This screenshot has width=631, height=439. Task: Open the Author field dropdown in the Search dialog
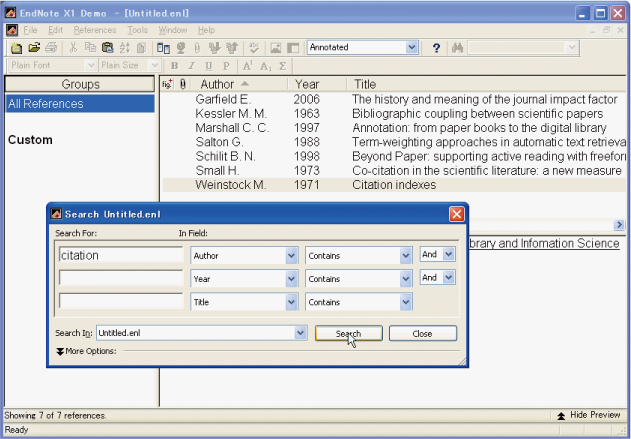291,256
